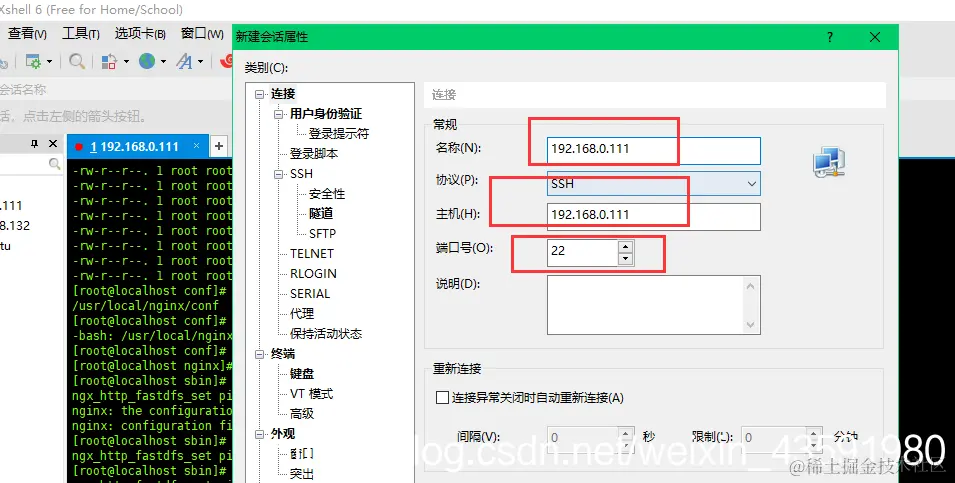Click the down scroll arrow in 说明 box
The height and width of the screenshot is (483, 955).
point(751,325)
